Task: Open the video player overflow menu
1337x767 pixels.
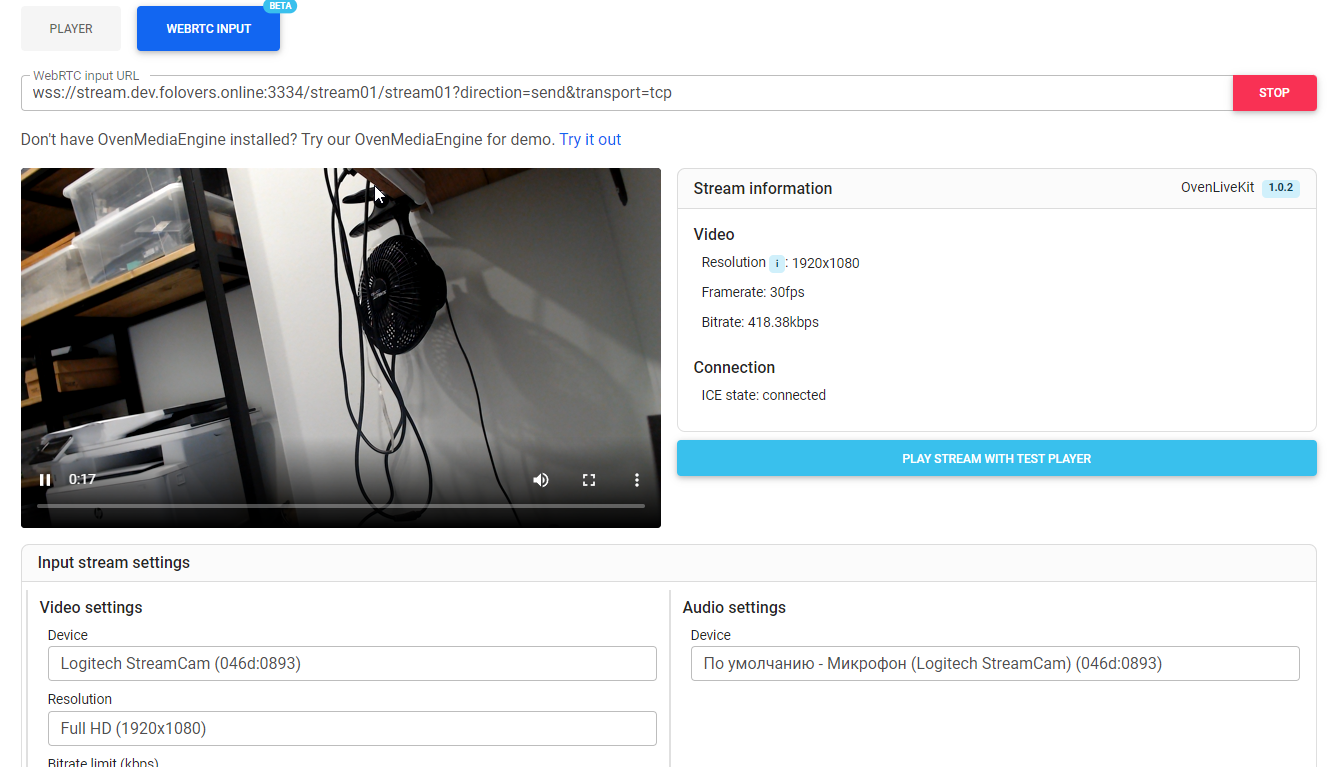Action: 637,480
